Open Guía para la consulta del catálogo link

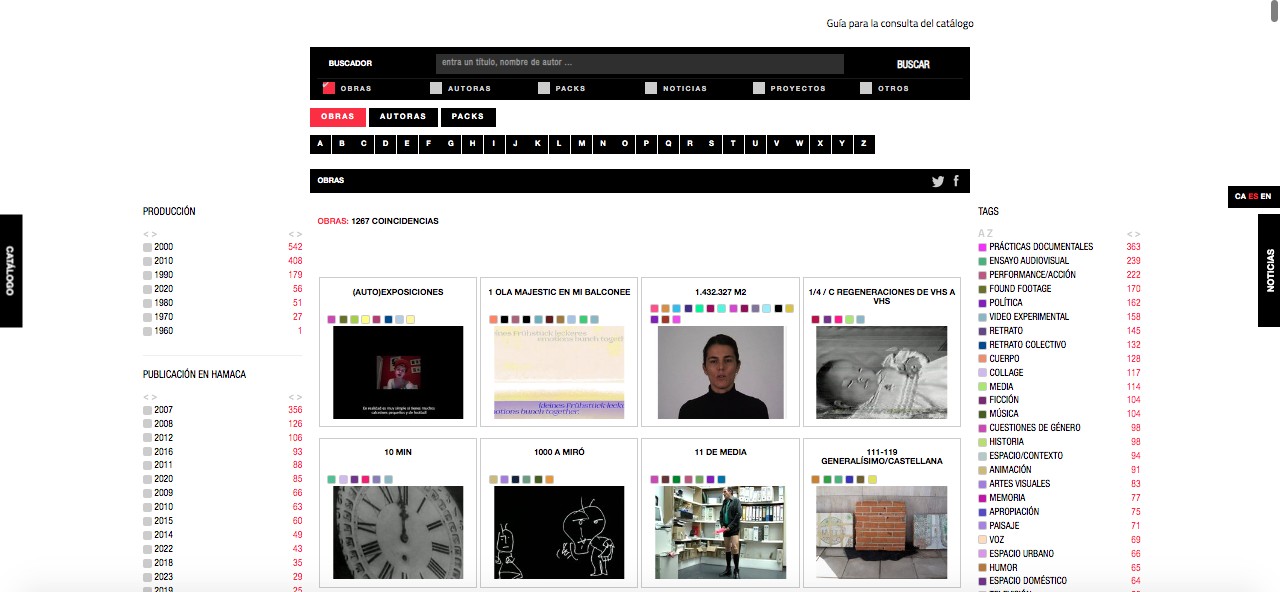click(899, 23)
